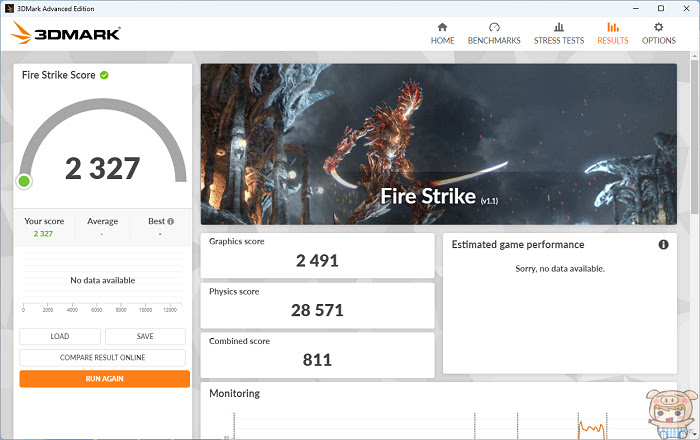
Task: Click the Stress Tests bar chart icon
Action: click(559, 27)
